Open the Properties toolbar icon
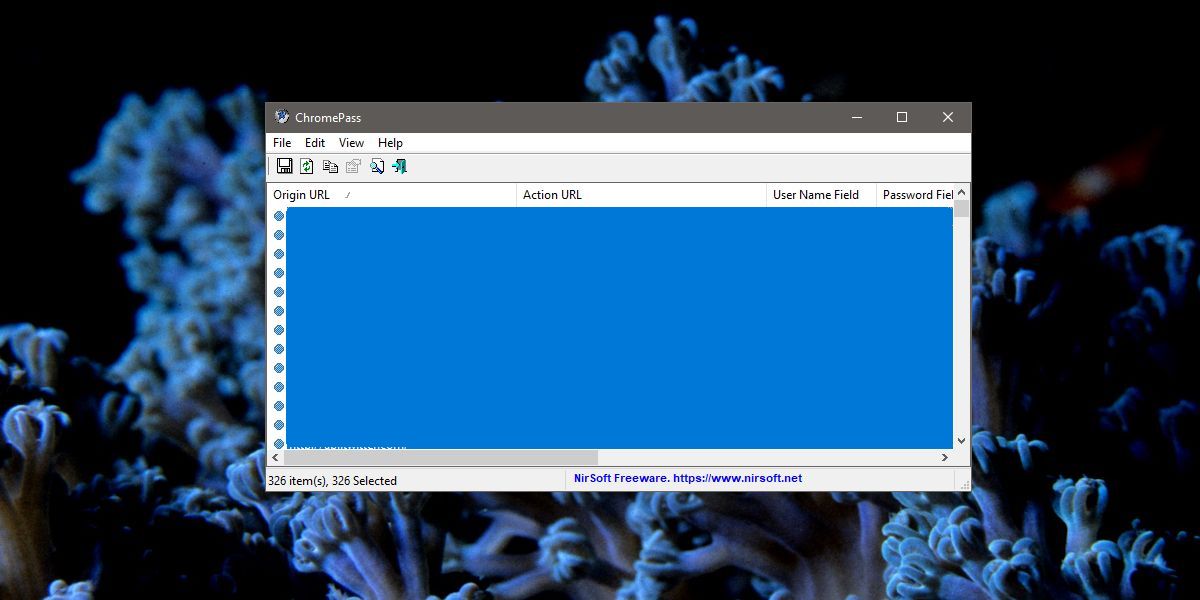Image resolution: width=1200 pixels, height=600 pixels. pos(353,166)
